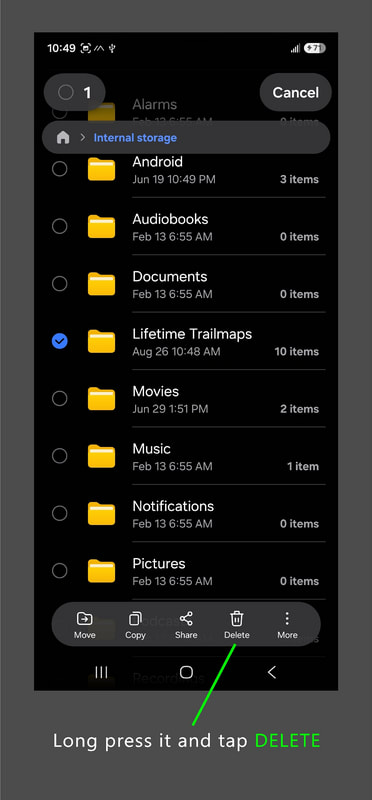Tap the battery indicator in status bar

(x=315, y=48)
